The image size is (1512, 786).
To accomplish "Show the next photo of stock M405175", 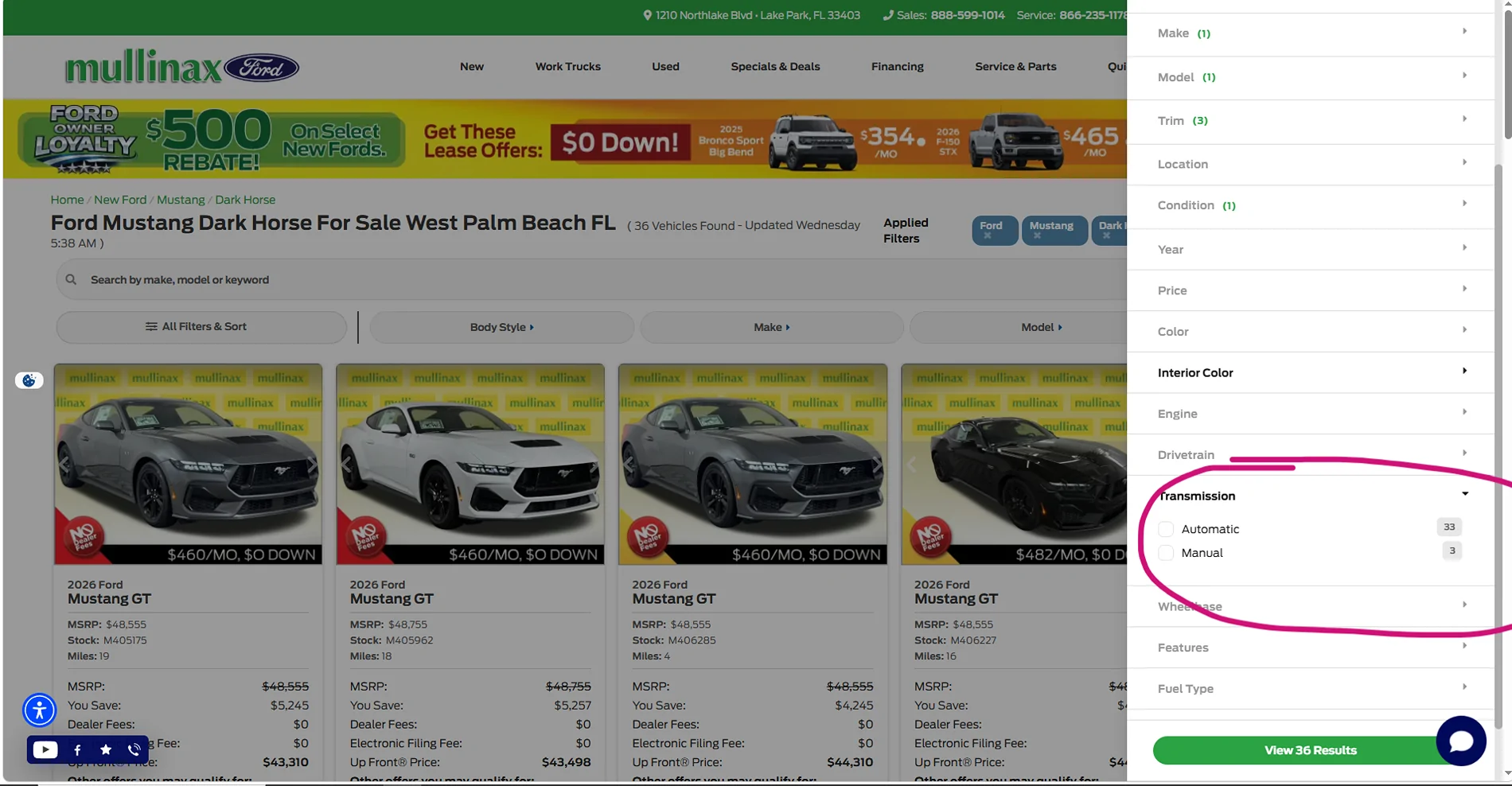I will point(313,464).
